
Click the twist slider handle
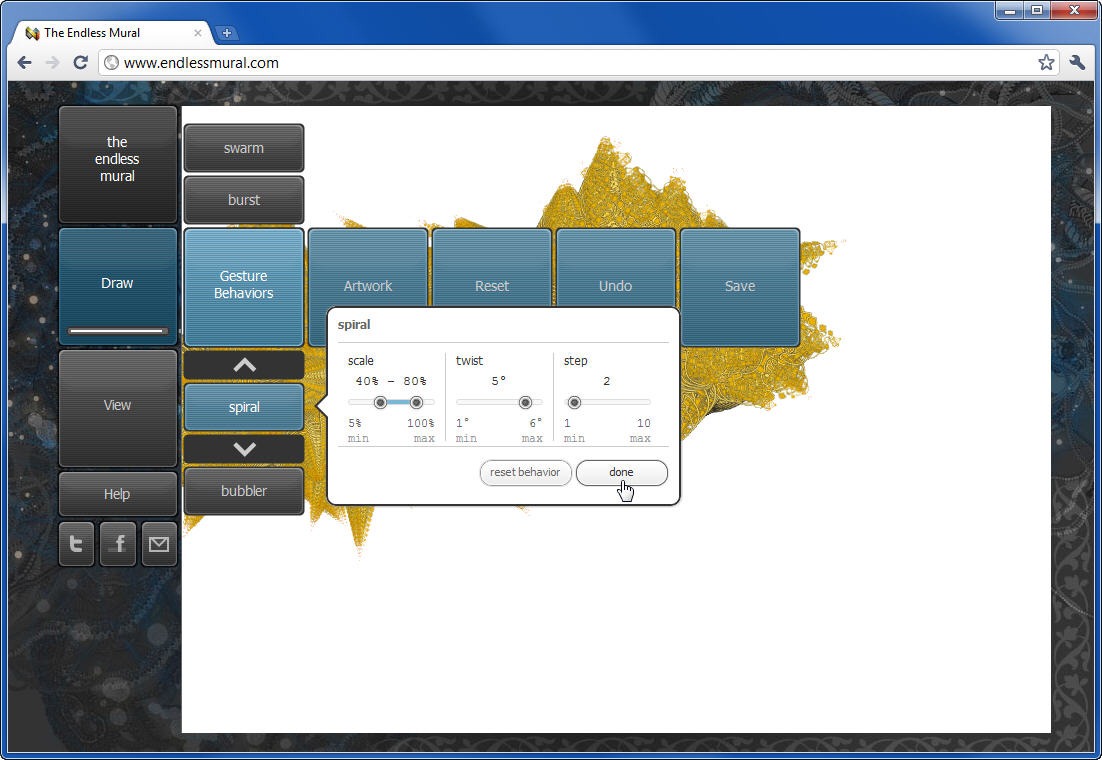[x=525, y=402]
